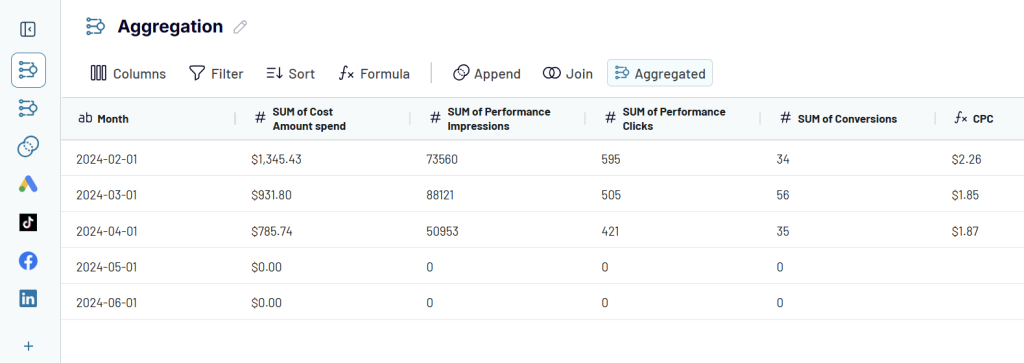Add a Formula column
The image size is (1024, 363).
click(374, 73)
